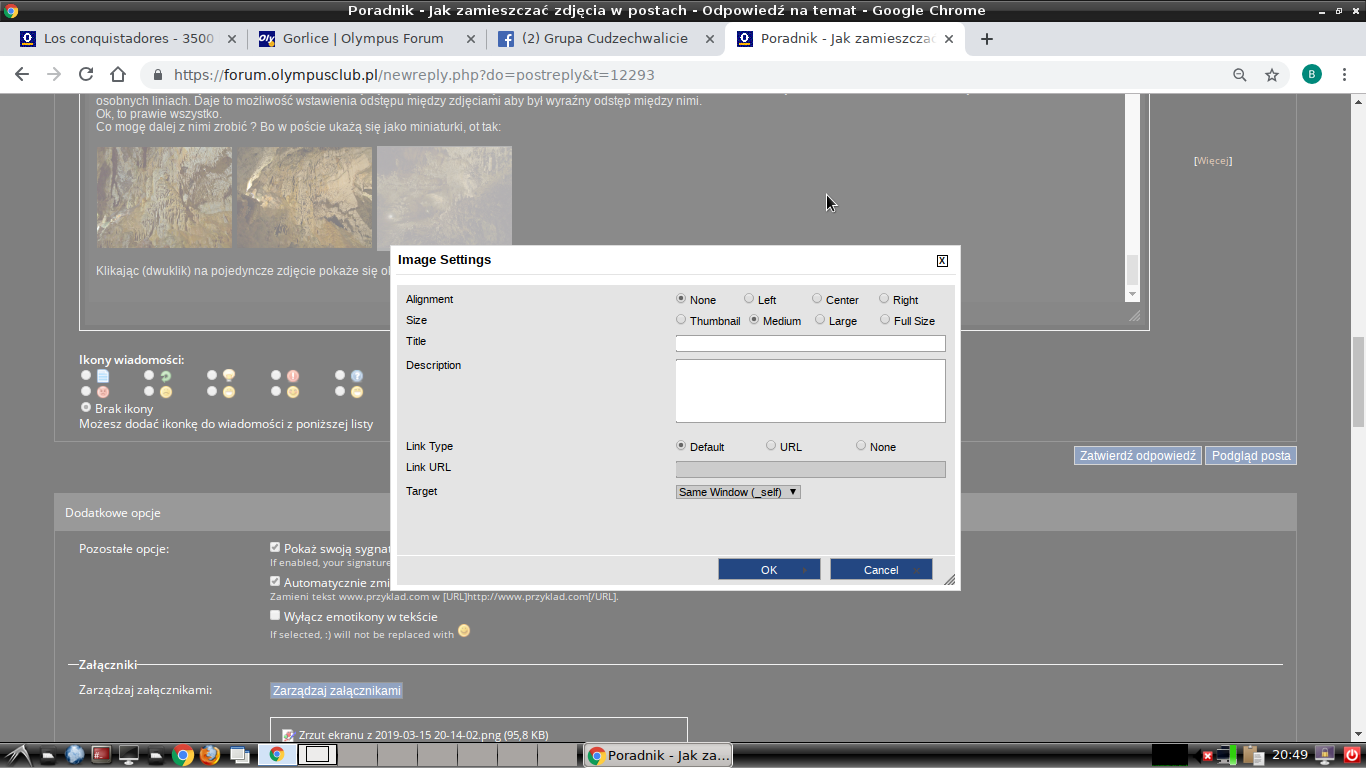1366x768 pixels.
Task: Set Link Type to URL
Action: coord(771,446)
